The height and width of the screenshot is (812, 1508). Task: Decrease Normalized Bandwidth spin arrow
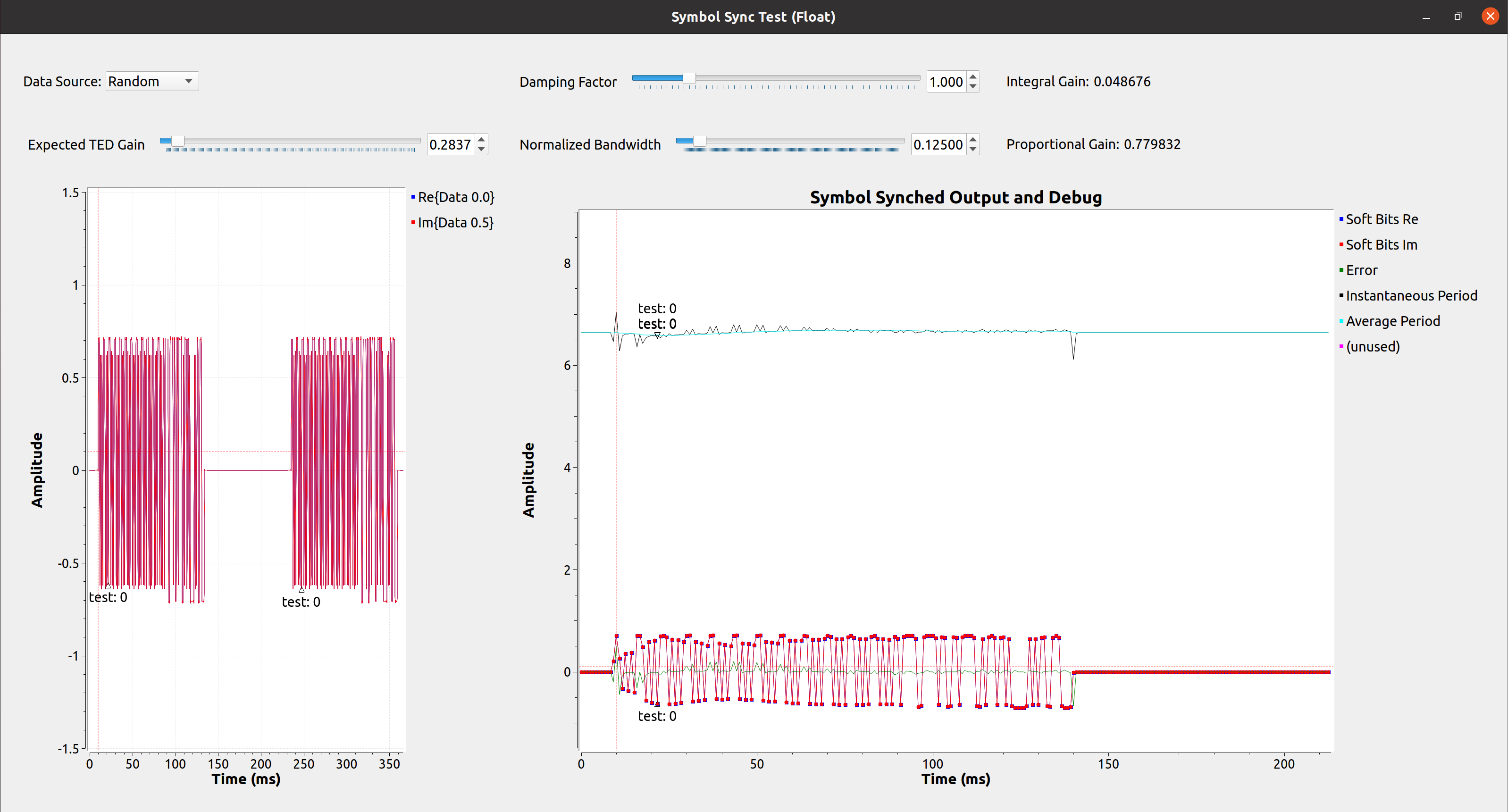pos(973,149)
